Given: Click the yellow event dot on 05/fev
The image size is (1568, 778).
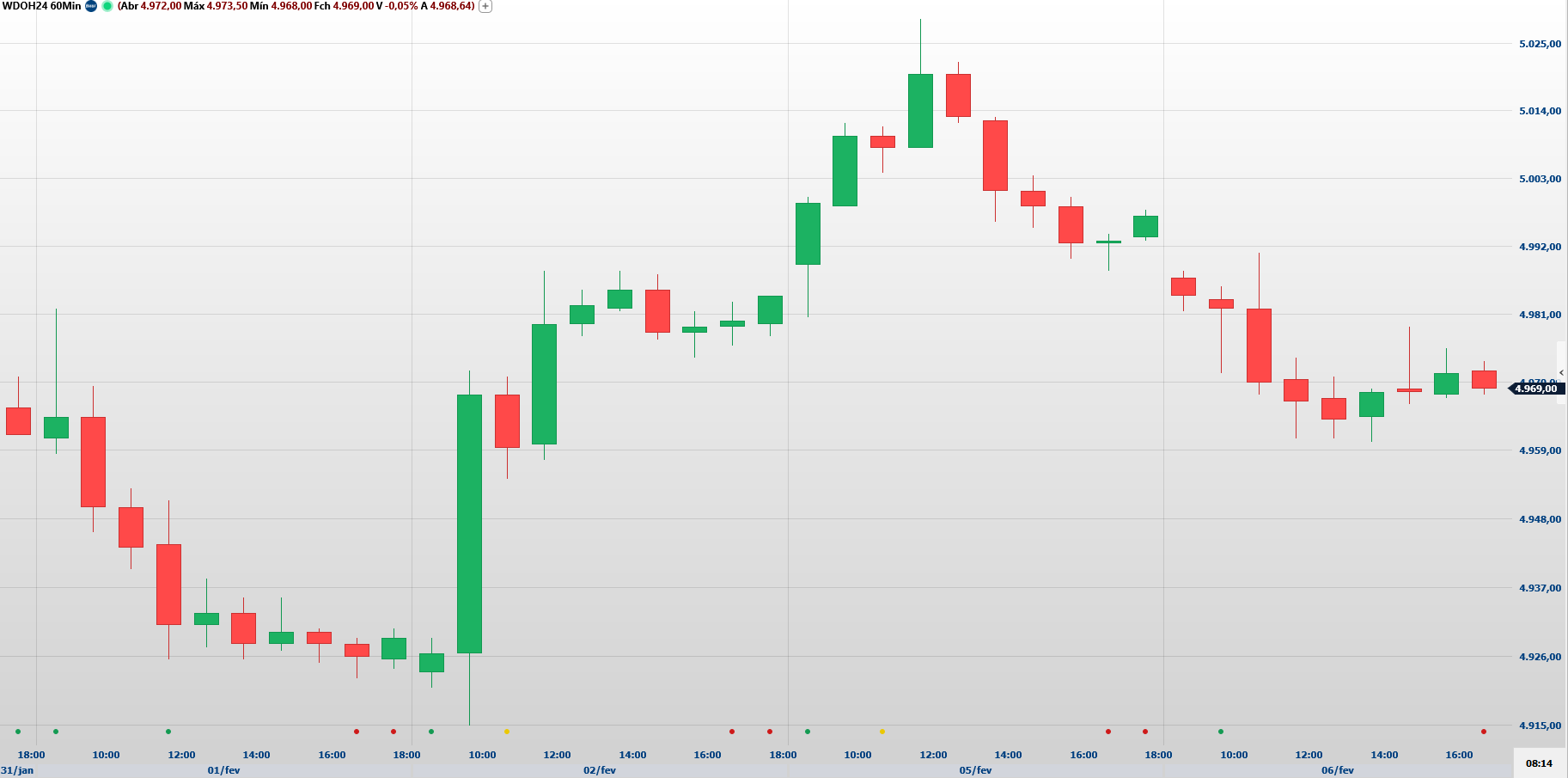Looking at the screenshot, I should click(x=882, y=732).
